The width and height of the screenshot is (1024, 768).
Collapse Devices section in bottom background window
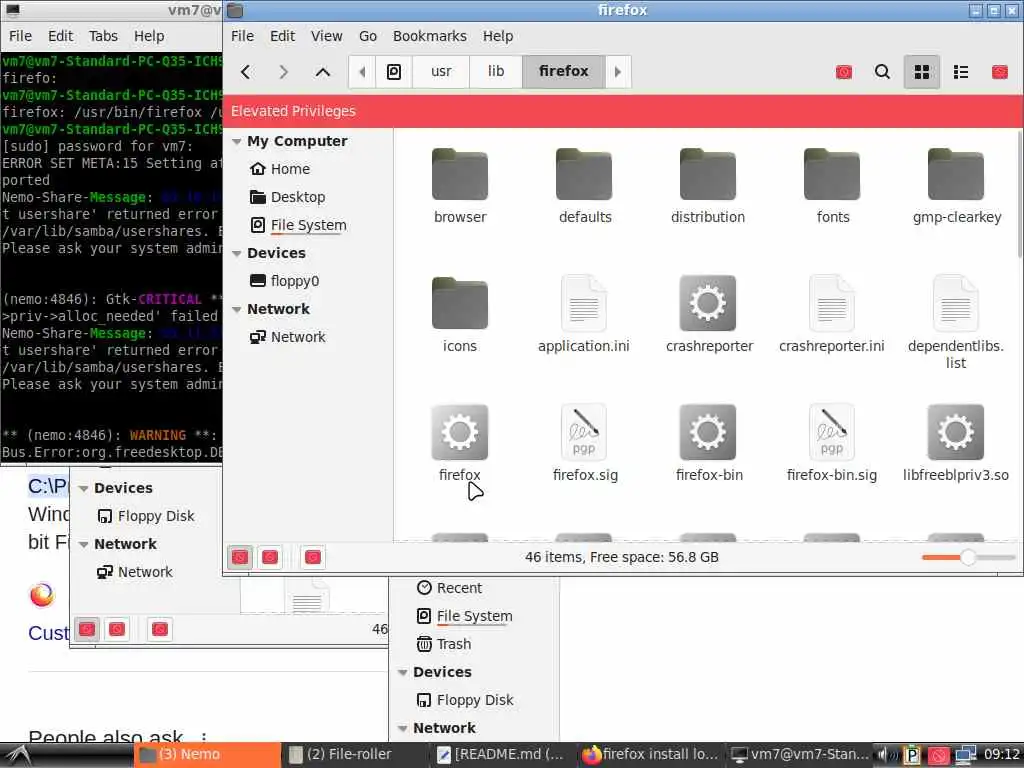pyautogui.click(x=403, y=673)
